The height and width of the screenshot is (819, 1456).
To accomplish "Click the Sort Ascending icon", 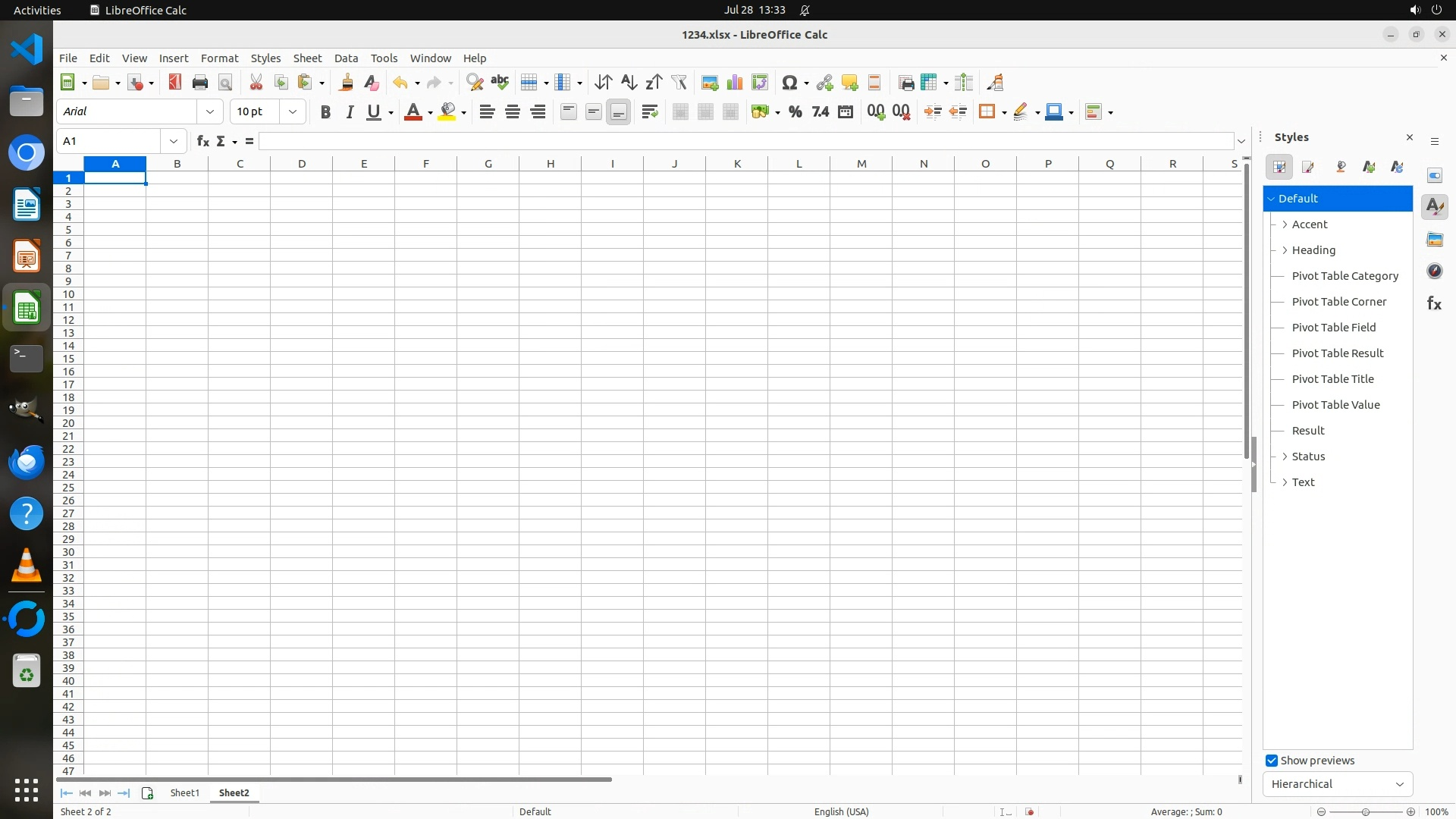I will tap(629, 83).
